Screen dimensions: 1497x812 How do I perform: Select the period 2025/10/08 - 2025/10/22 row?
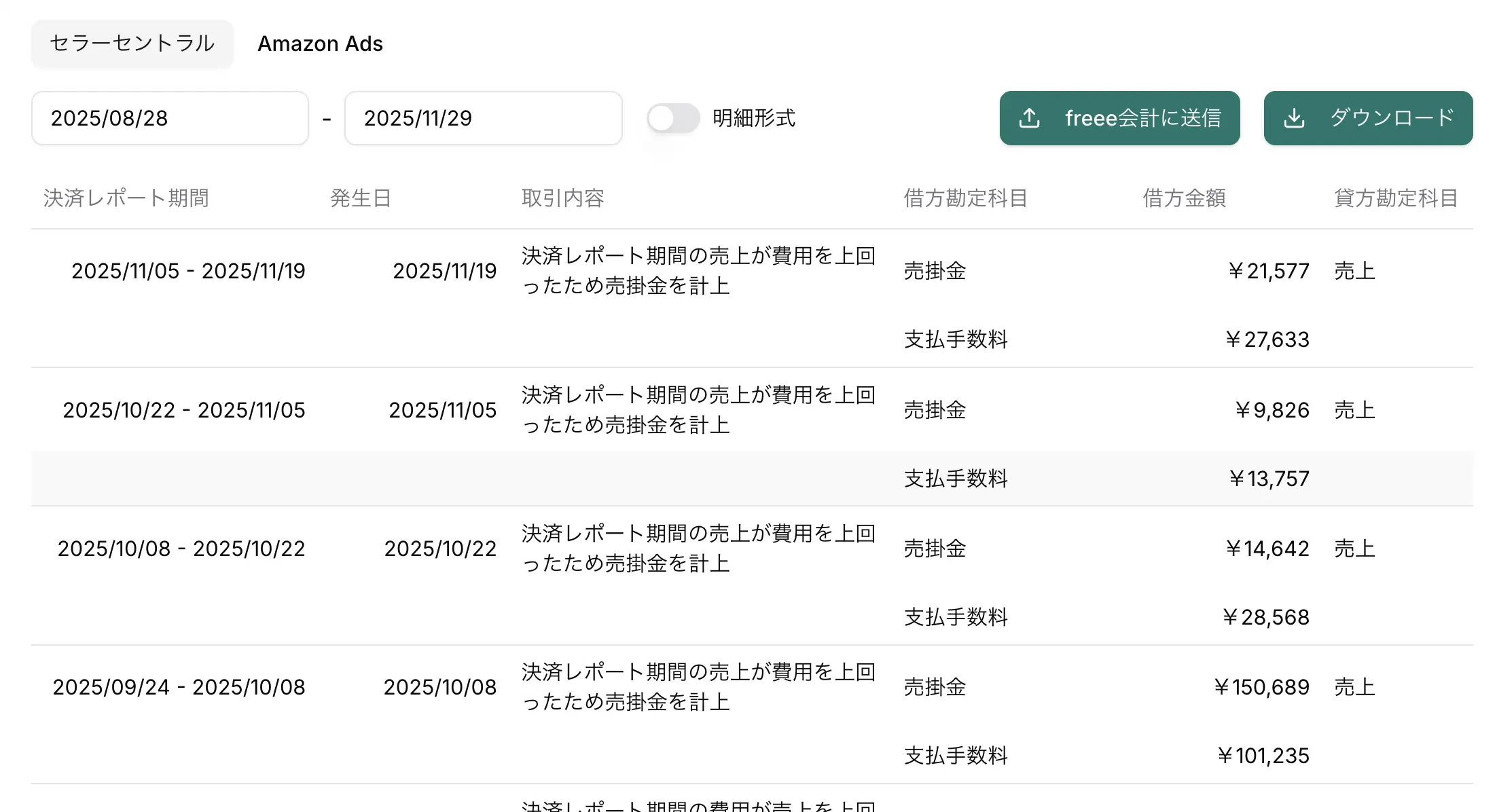click(181, 548)
